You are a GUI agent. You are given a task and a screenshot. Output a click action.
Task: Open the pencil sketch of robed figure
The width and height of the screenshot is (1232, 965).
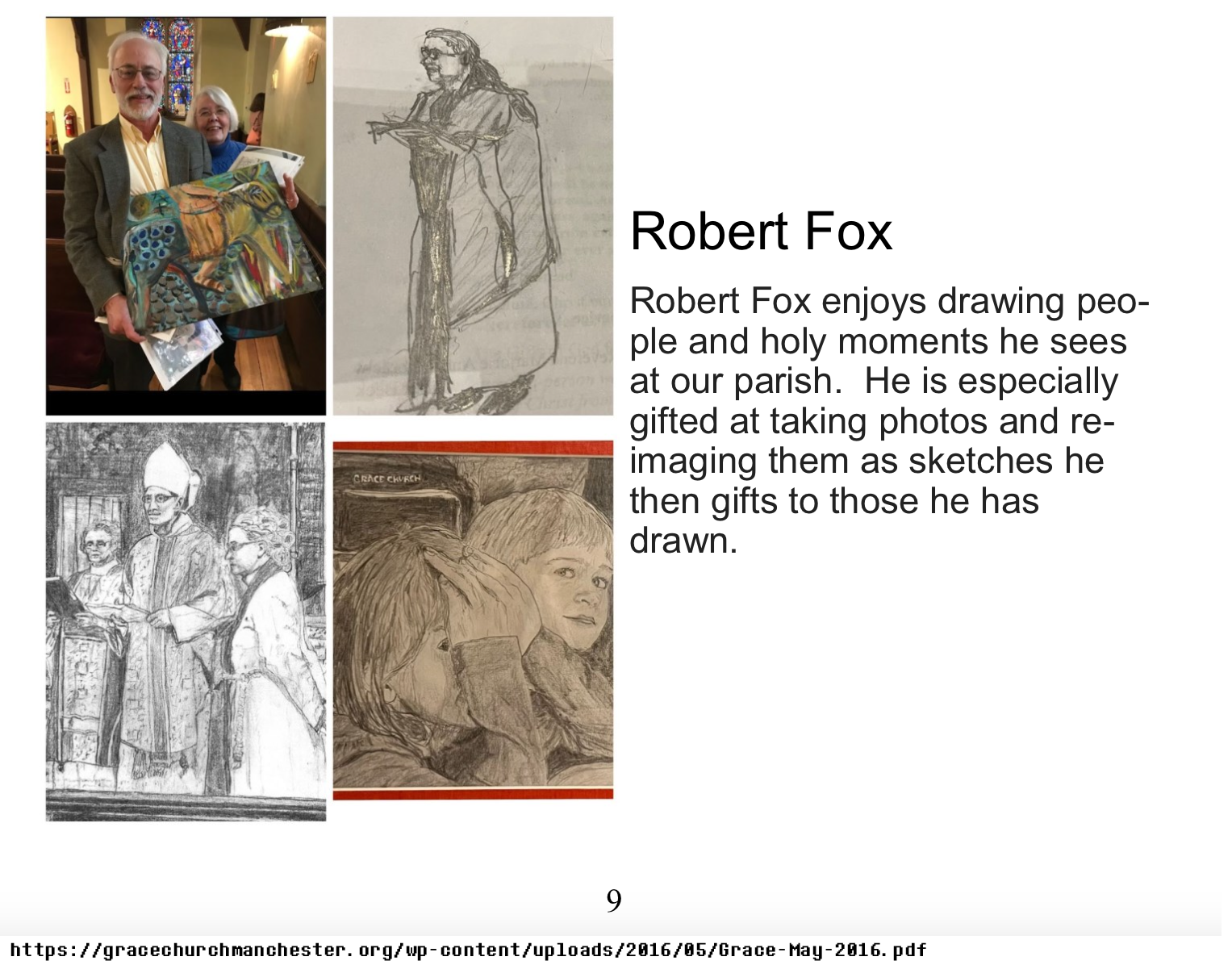(x=473, y=216)
